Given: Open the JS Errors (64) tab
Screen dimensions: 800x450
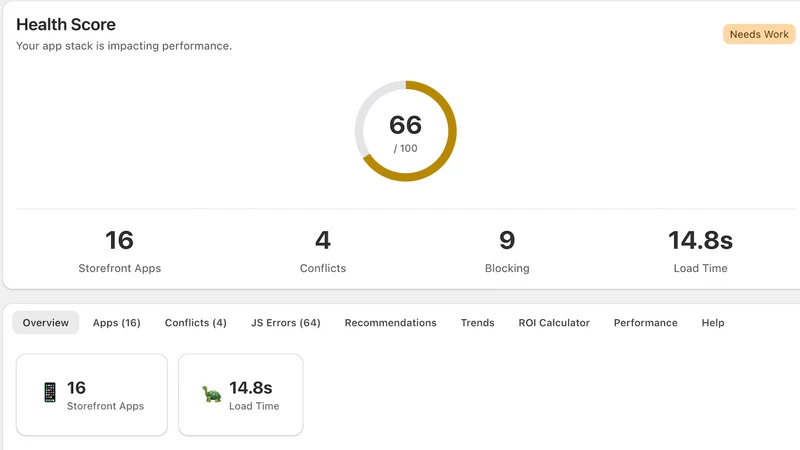Looking at the screenshot, I should 286,322.
